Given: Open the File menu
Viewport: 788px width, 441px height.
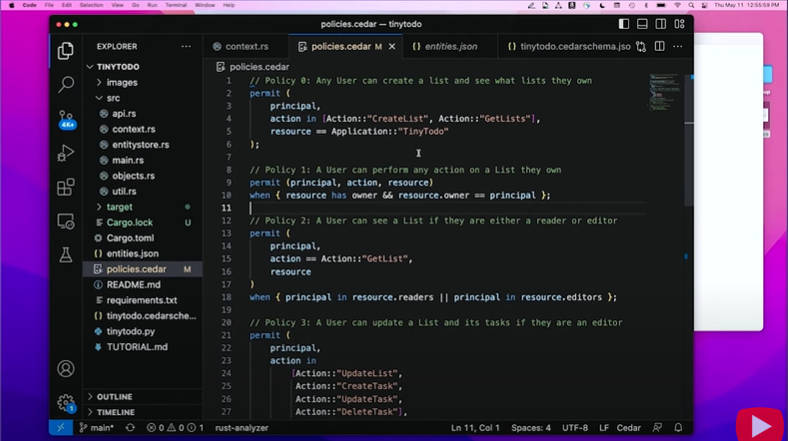Looking at the screenshot, I should click(x=49, y=5).
